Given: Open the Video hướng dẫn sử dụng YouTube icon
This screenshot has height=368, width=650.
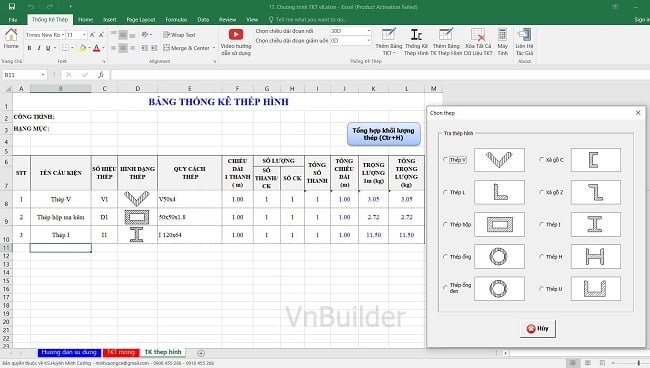Looking at the screenshot, I should click(236, 35).
